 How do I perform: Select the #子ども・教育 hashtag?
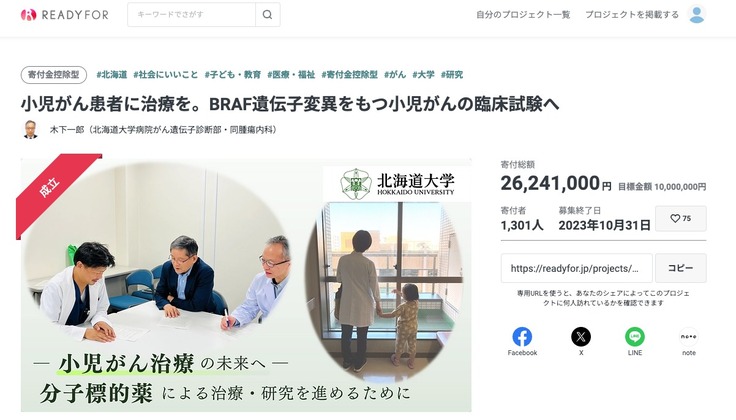233,75
